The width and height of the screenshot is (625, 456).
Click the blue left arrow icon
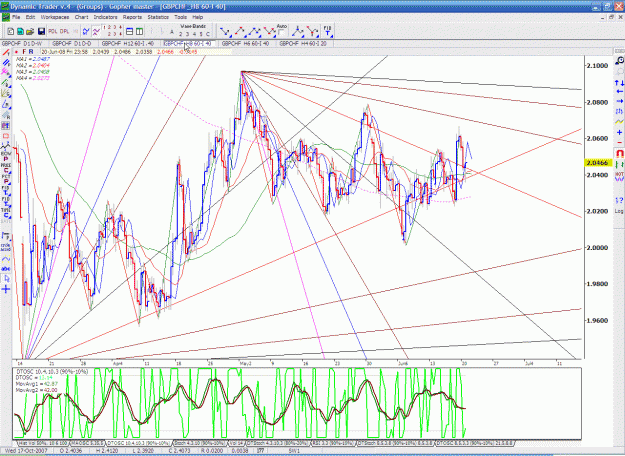pyautogui.click(x=619, y=92)
